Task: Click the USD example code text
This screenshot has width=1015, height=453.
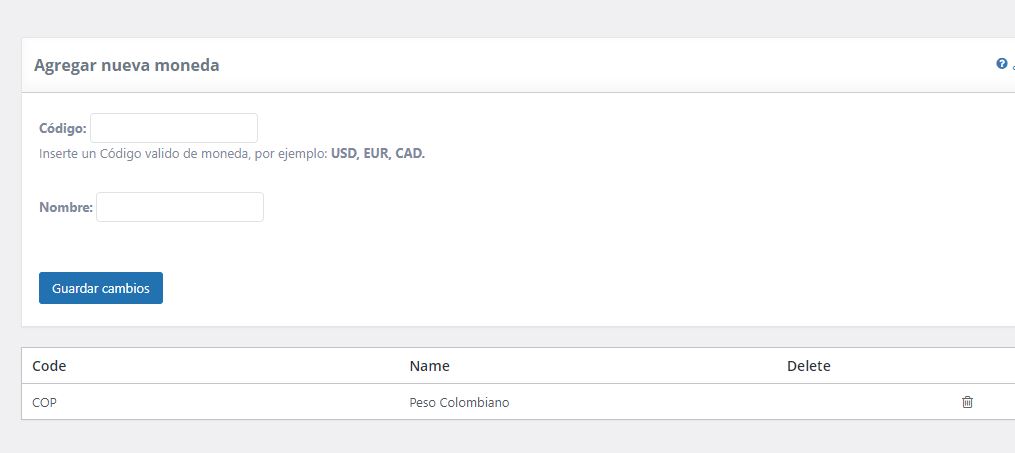Action: [x=345, y=154]
